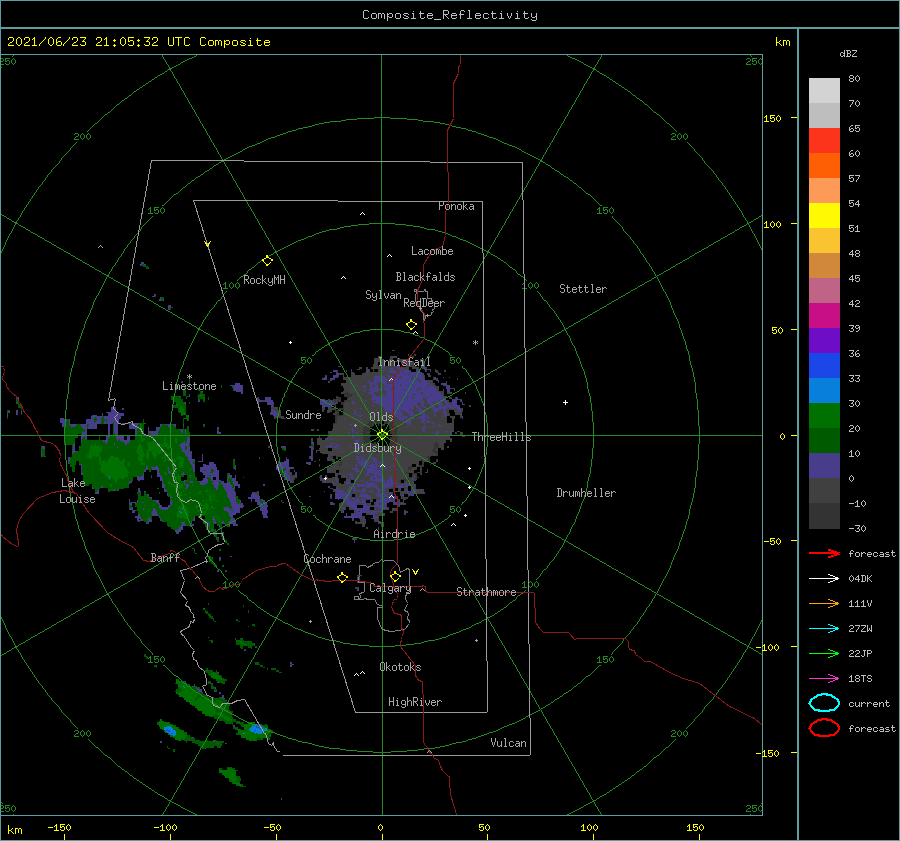
Task: Click the Ponoka town label
Action: tap(456, 206)
